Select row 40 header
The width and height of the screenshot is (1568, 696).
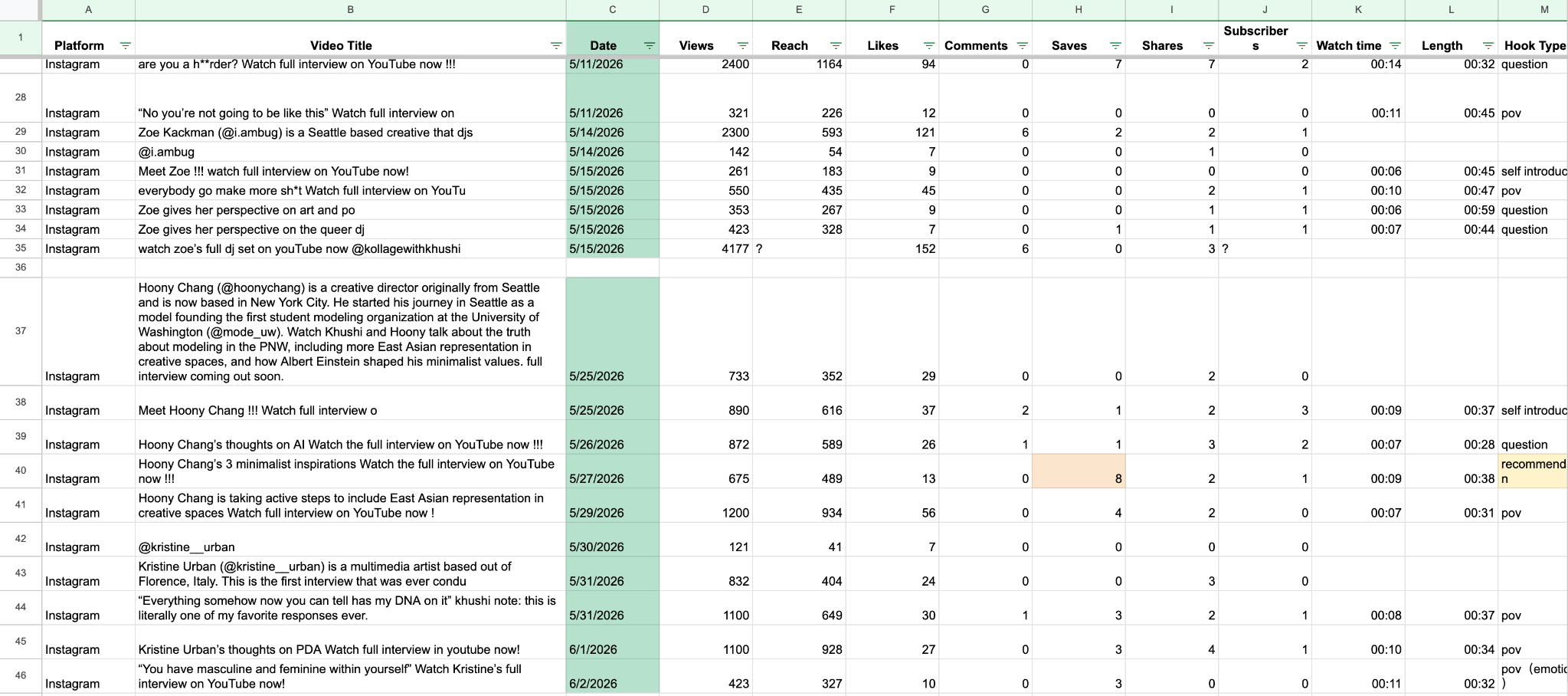pyautogui.click(x=21, y=471)
